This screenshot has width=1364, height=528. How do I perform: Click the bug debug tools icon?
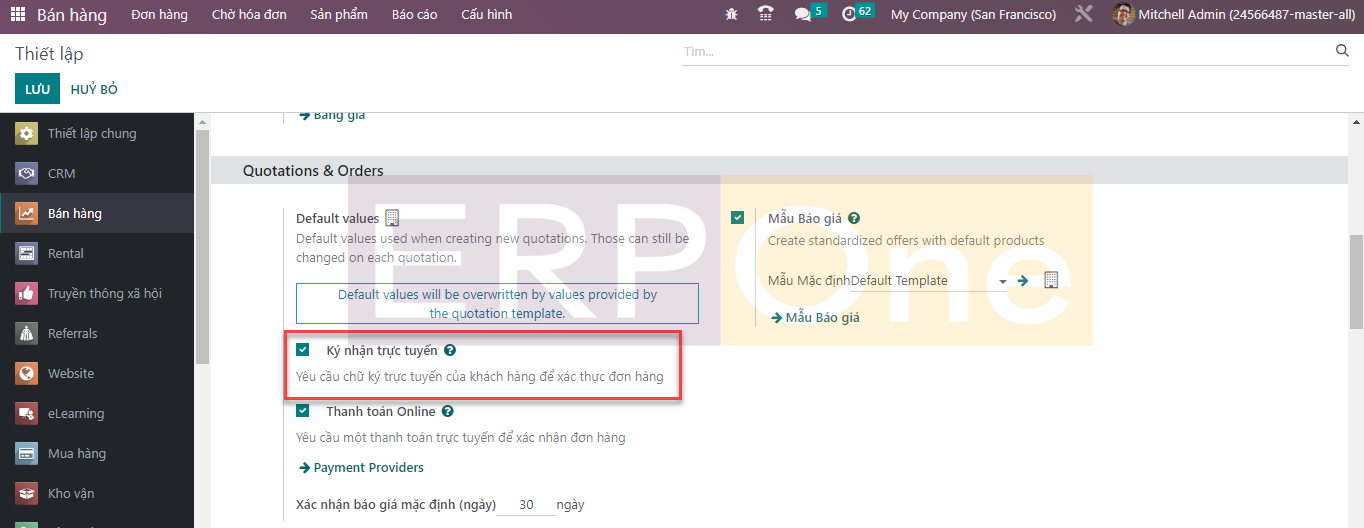coord(731,15)
